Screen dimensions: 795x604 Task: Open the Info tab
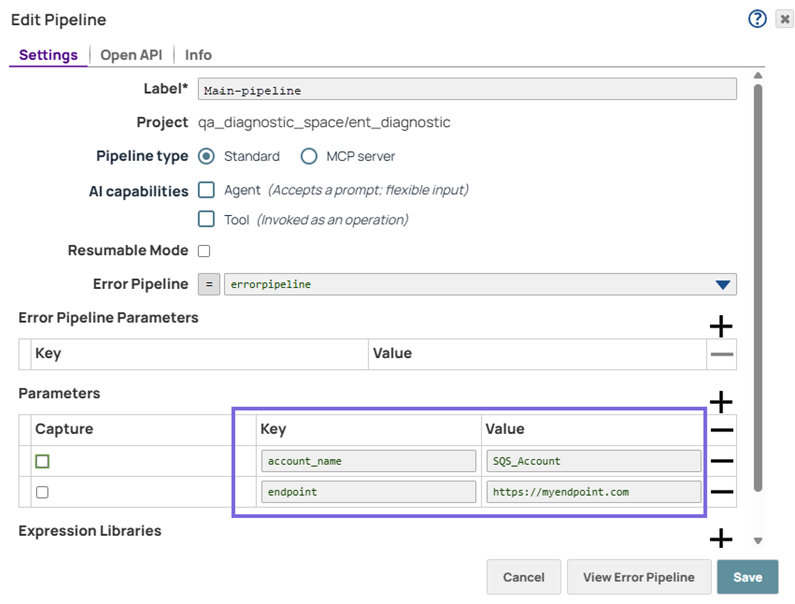point(198,55)
